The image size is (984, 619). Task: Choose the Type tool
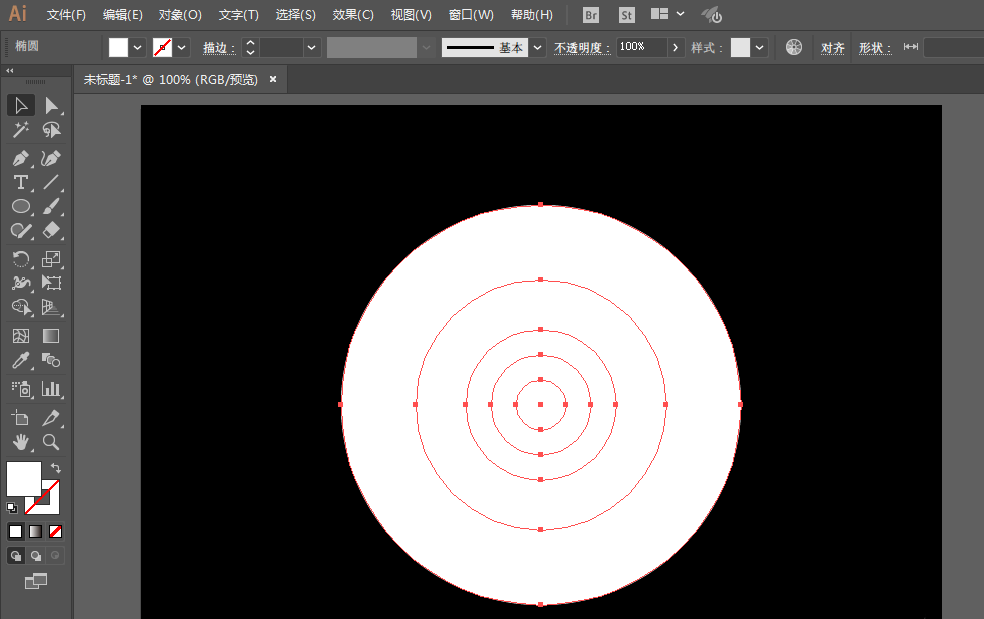(x=20, y=182)
